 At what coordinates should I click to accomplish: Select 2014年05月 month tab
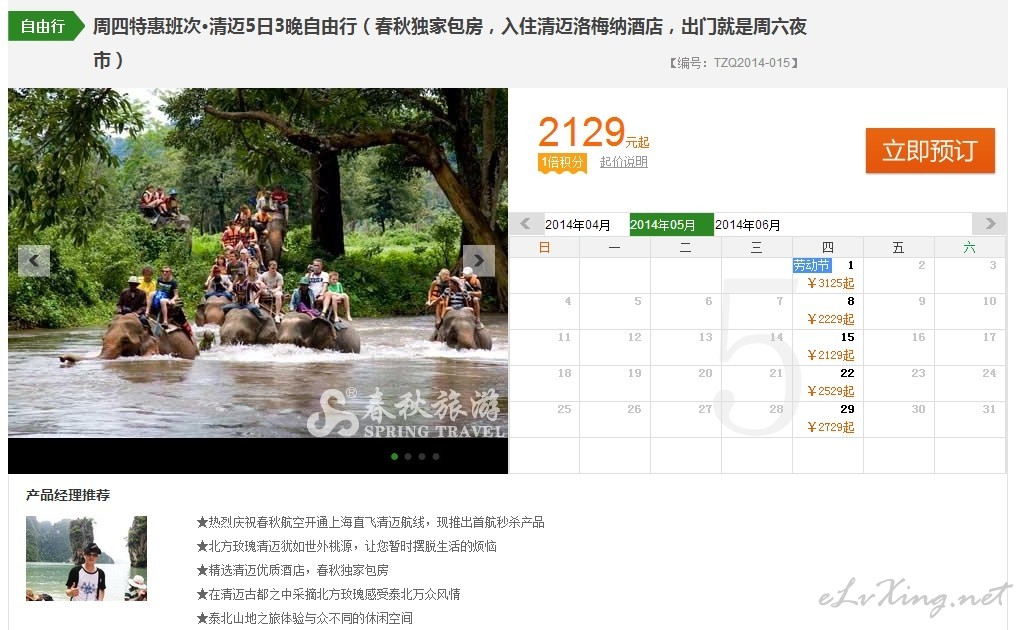664,225
